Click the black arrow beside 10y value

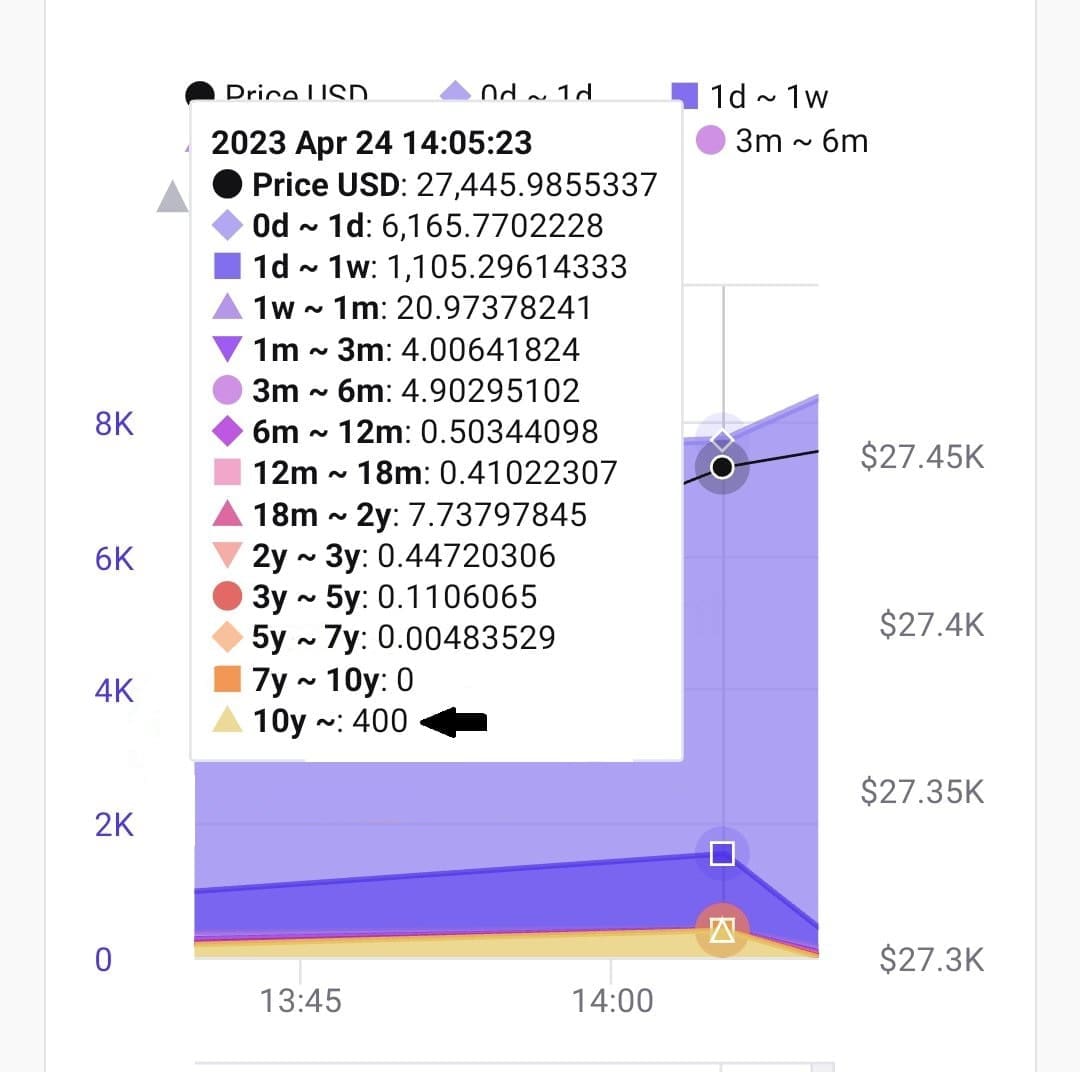tap(453, 721)
